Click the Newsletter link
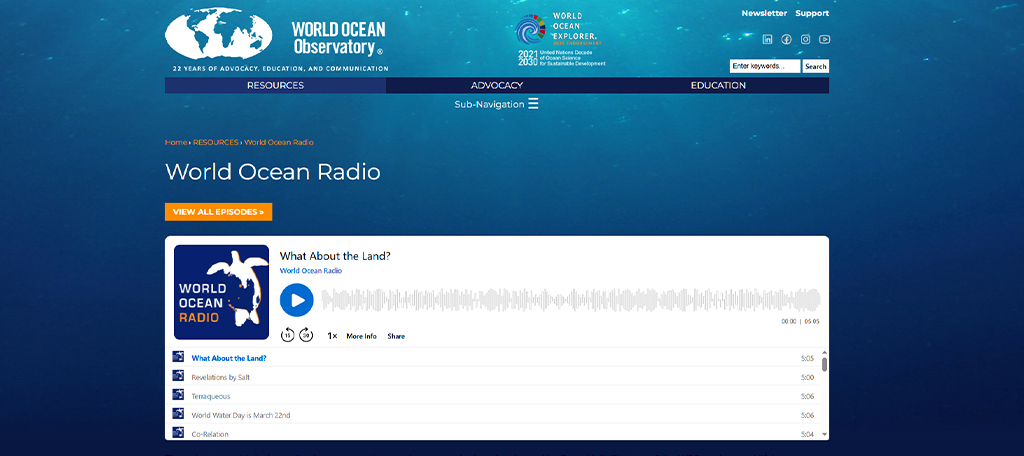Viewport: 1024px width, 456px height. tap(764, 13)
